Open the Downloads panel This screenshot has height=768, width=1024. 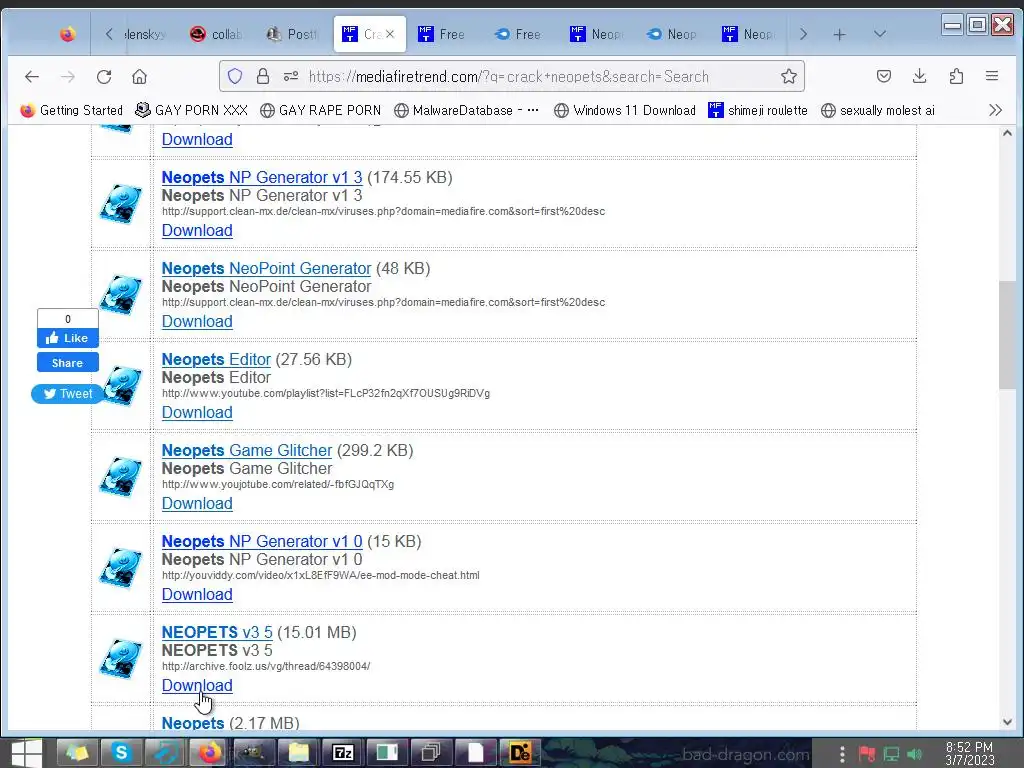tap(920, 76)
